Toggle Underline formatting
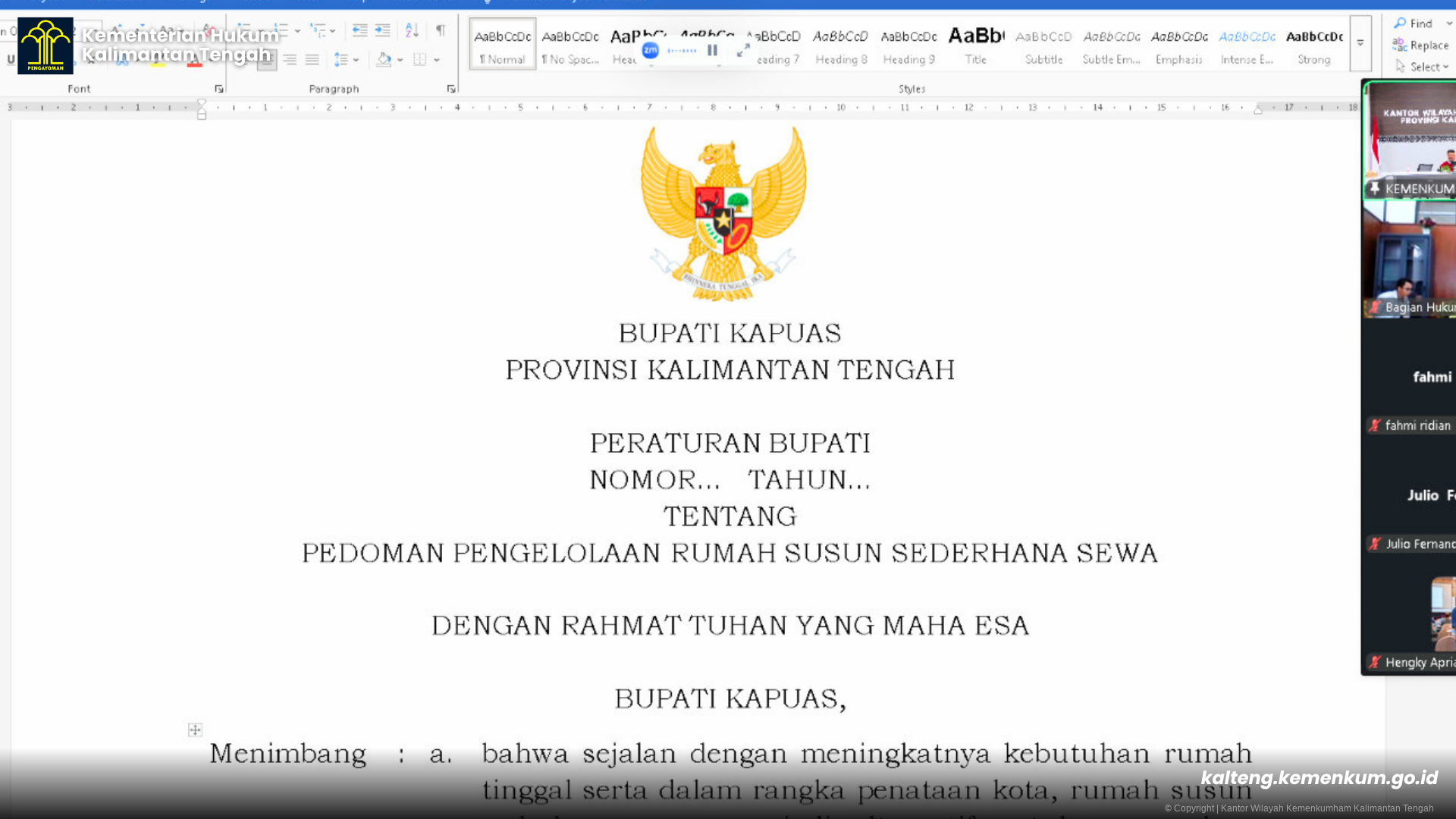The height and width of the screenshot is (819, 1456). (11, 59)
